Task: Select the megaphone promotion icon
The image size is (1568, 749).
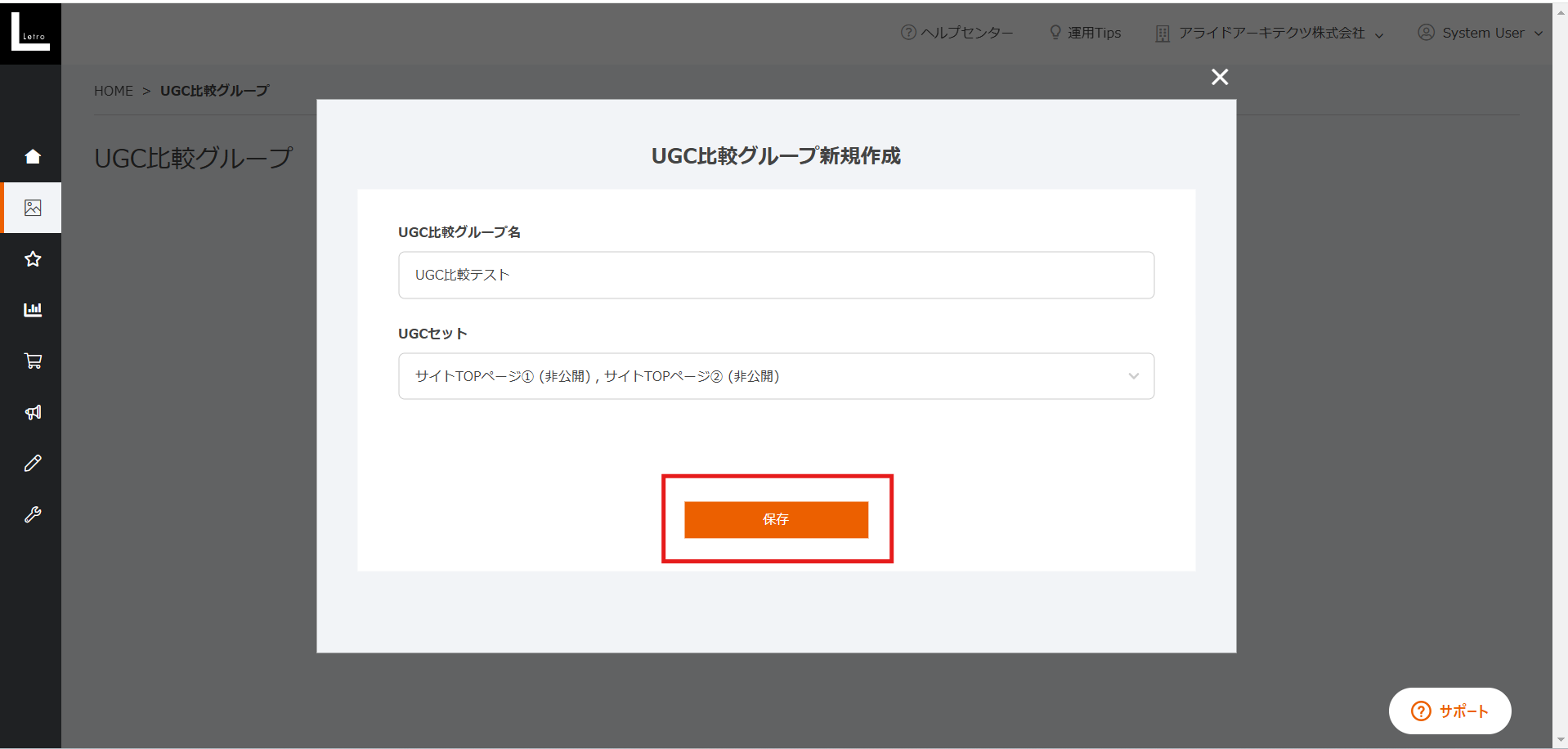Action: [32, 412]
